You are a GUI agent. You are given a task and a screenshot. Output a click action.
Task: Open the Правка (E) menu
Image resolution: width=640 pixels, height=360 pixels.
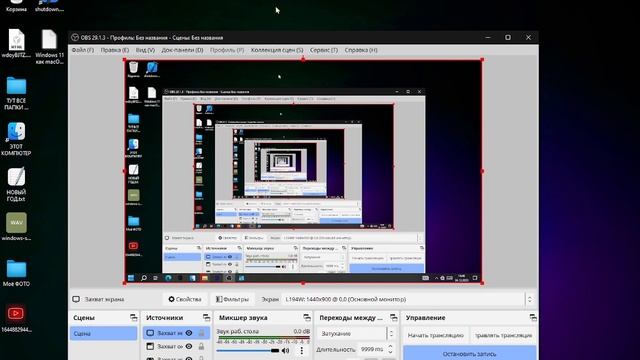[115, 50]
